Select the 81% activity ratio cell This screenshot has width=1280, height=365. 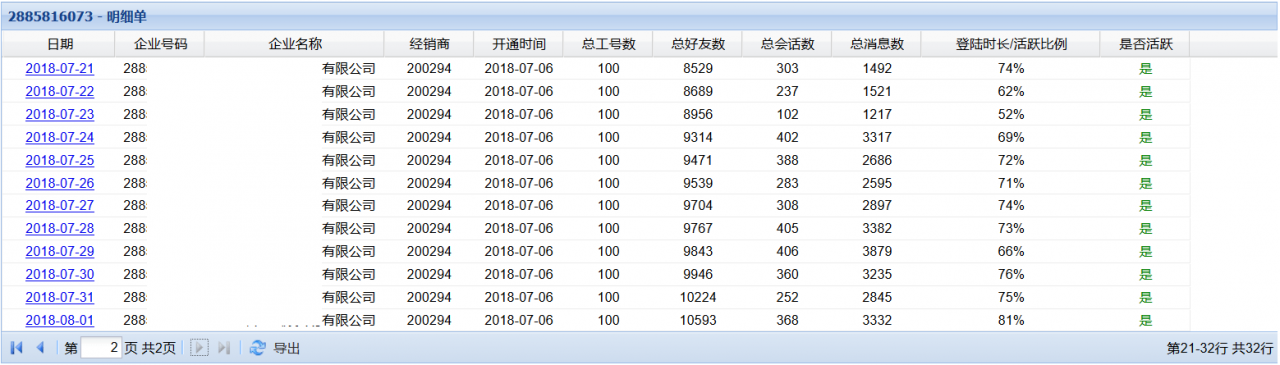[1011, 320]
